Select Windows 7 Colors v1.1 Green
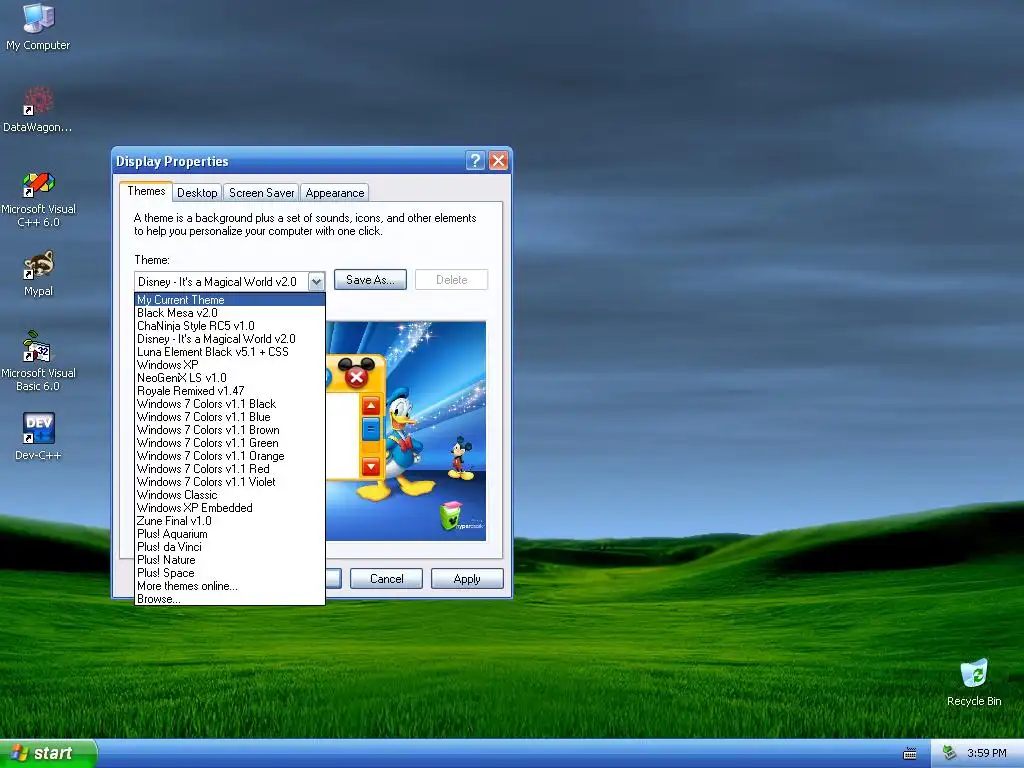Image resolution: width=1024 pixels, height=768 pixels. pos(230,443)
